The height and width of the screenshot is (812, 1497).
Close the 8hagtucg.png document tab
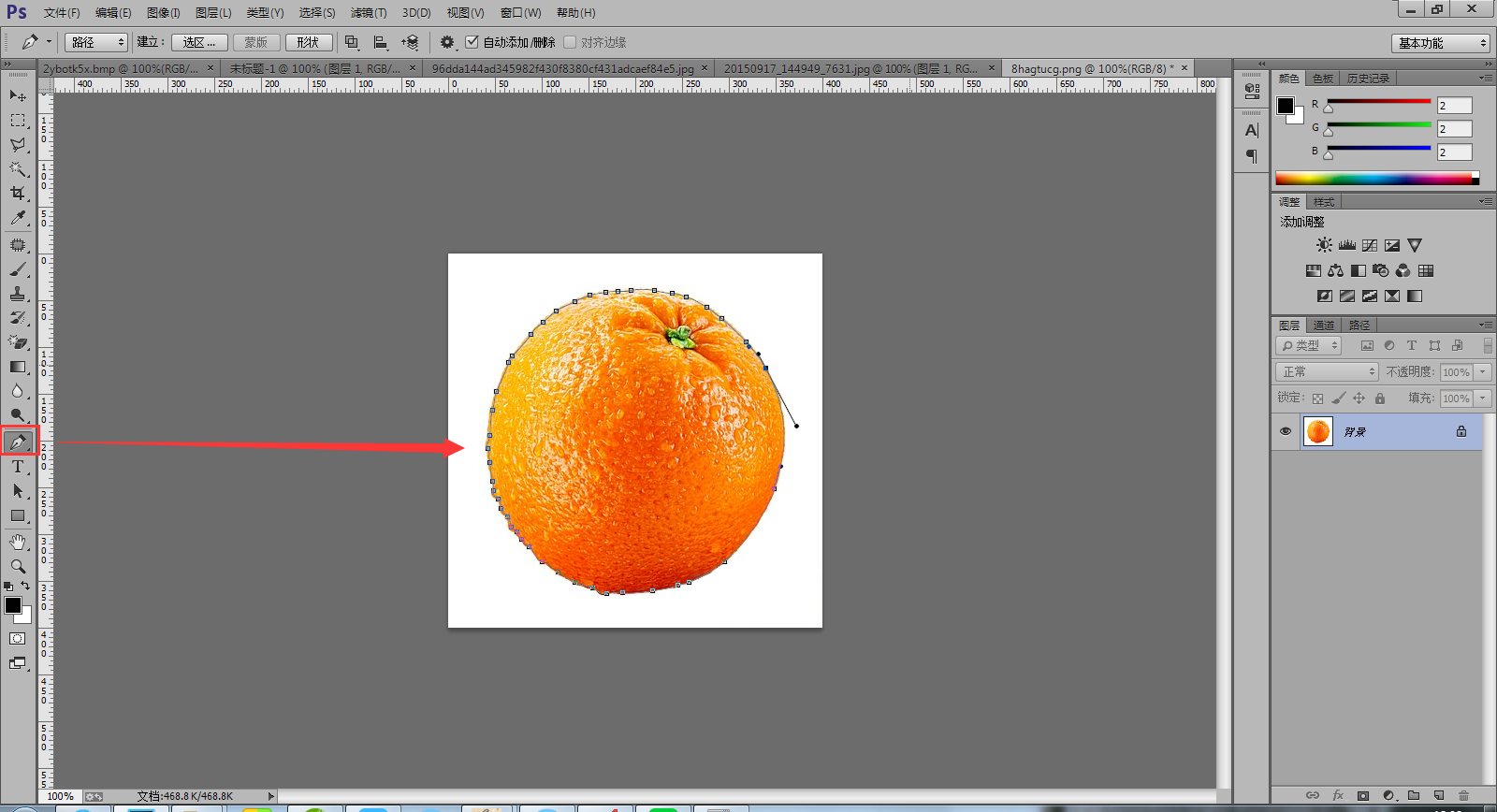1185,67
